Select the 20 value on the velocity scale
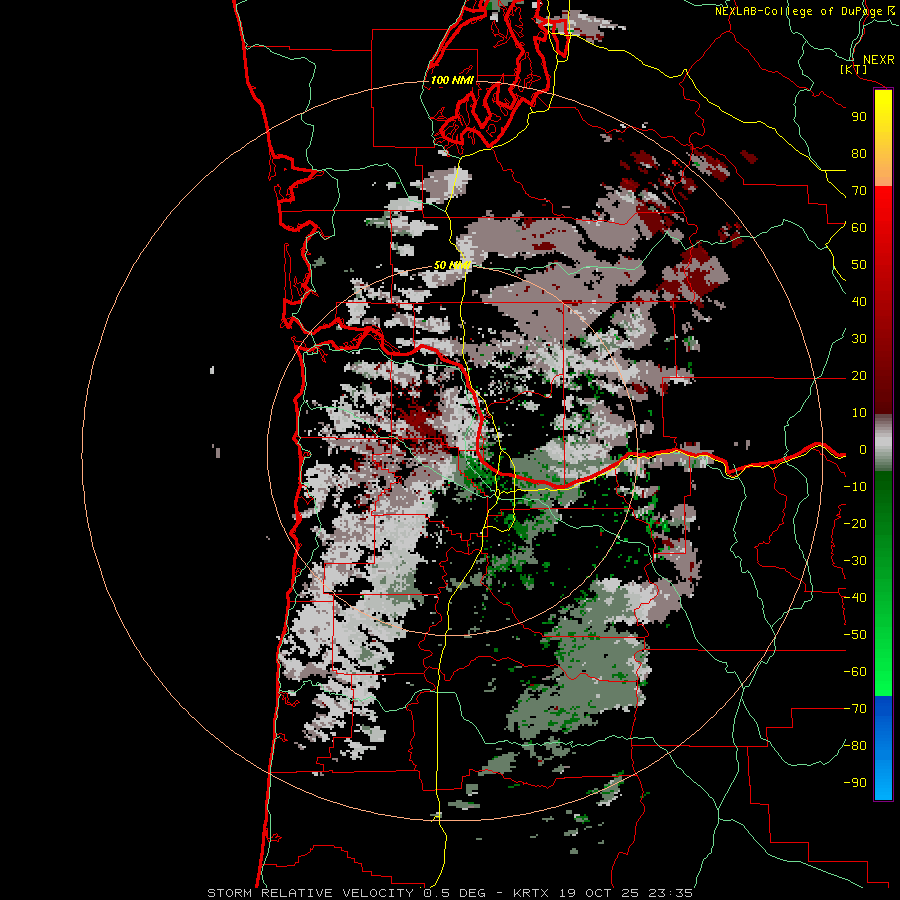The height and width of the screenshot is (900, 900). click(x=859, y=375)
